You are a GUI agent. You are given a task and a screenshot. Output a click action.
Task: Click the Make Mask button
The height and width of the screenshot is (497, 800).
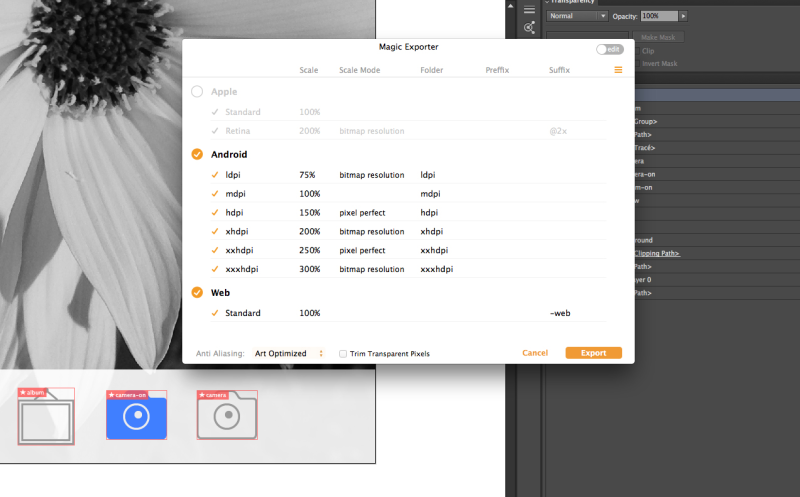[658, 37]
